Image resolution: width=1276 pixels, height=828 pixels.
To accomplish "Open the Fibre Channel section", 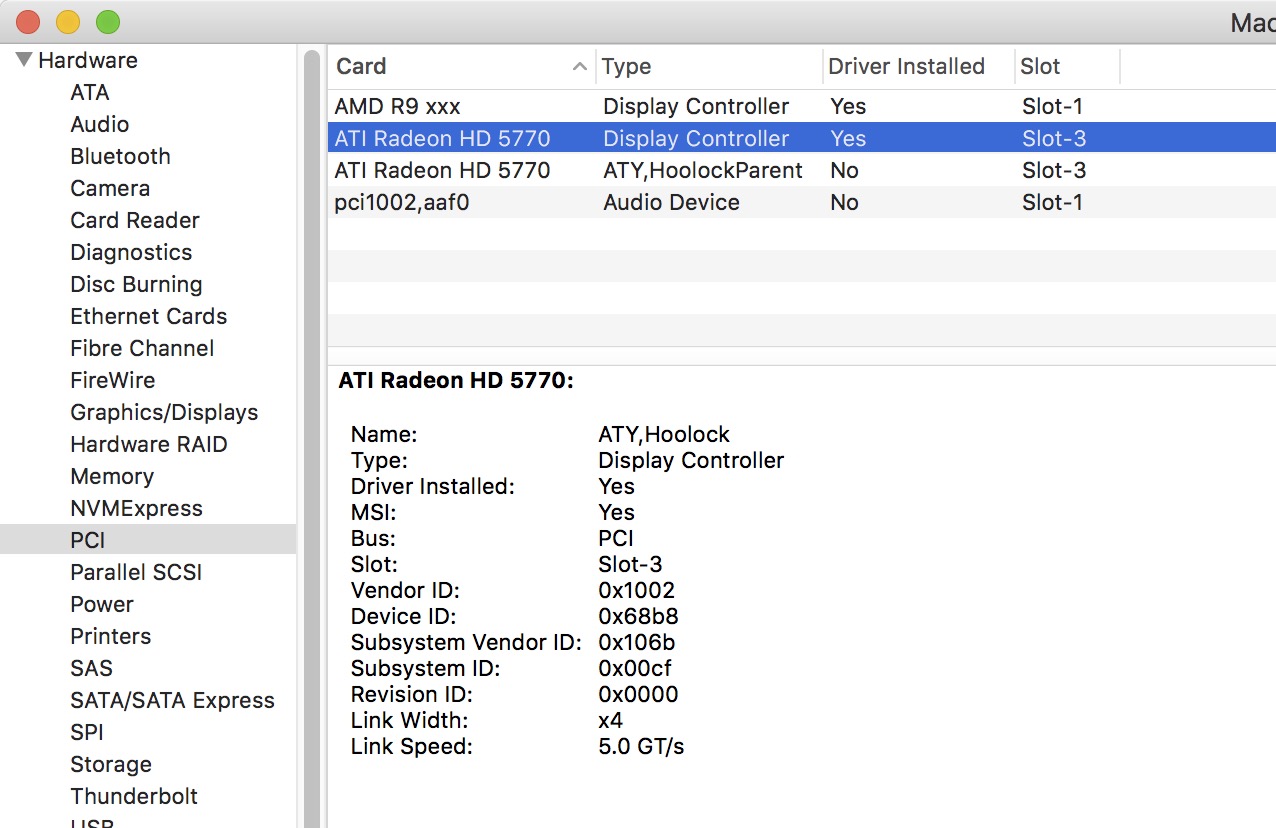I will 142,348.
